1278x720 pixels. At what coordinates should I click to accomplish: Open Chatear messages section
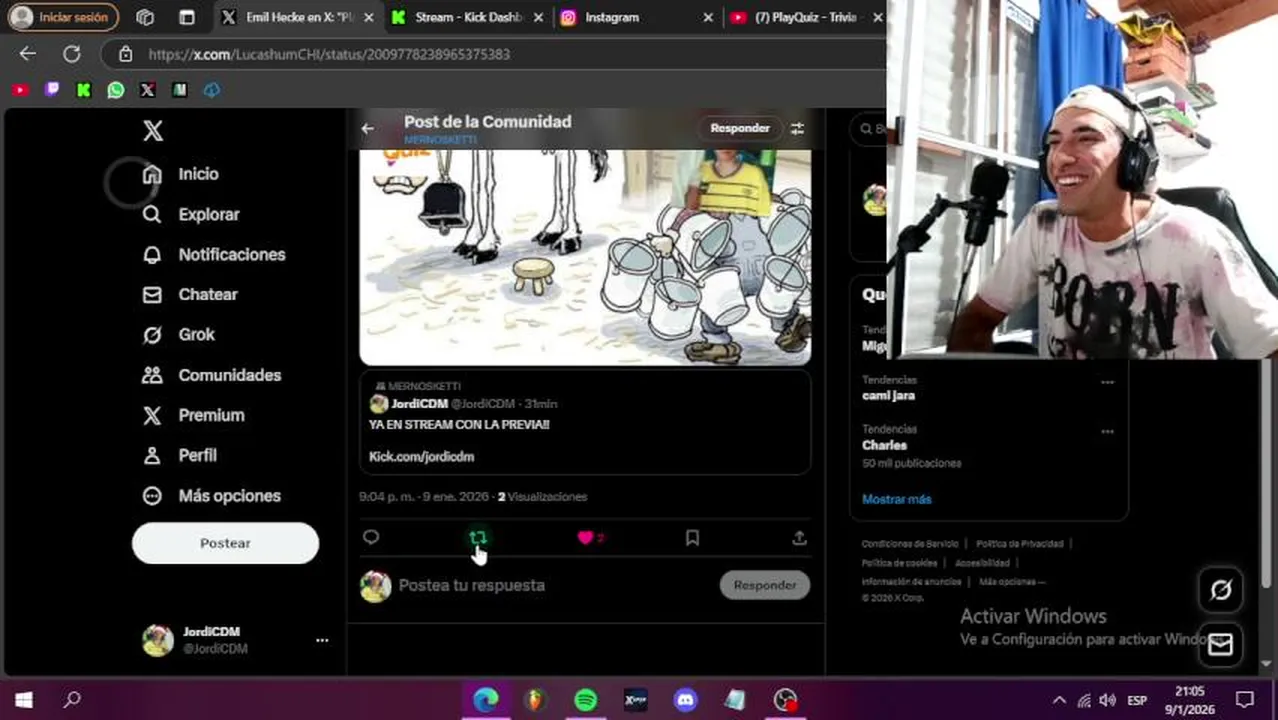click(x=190, y=294)
